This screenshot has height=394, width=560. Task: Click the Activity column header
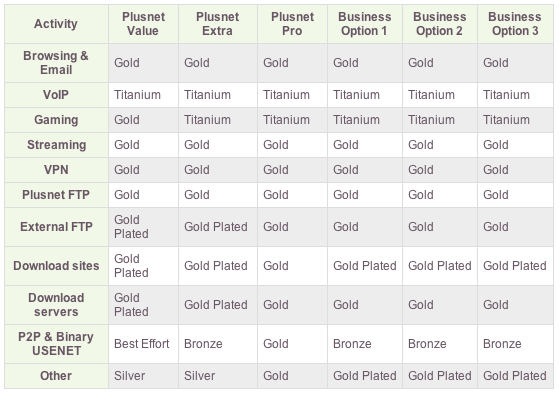click(56, 24)
